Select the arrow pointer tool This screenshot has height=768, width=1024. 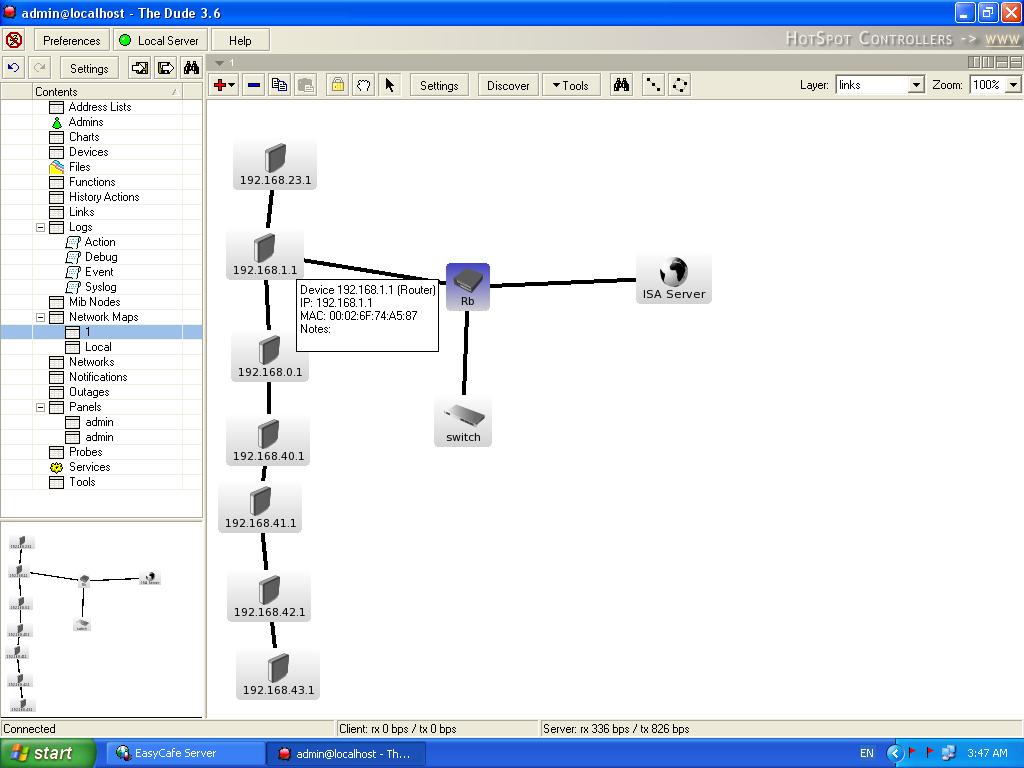click(x=390, y=85)
